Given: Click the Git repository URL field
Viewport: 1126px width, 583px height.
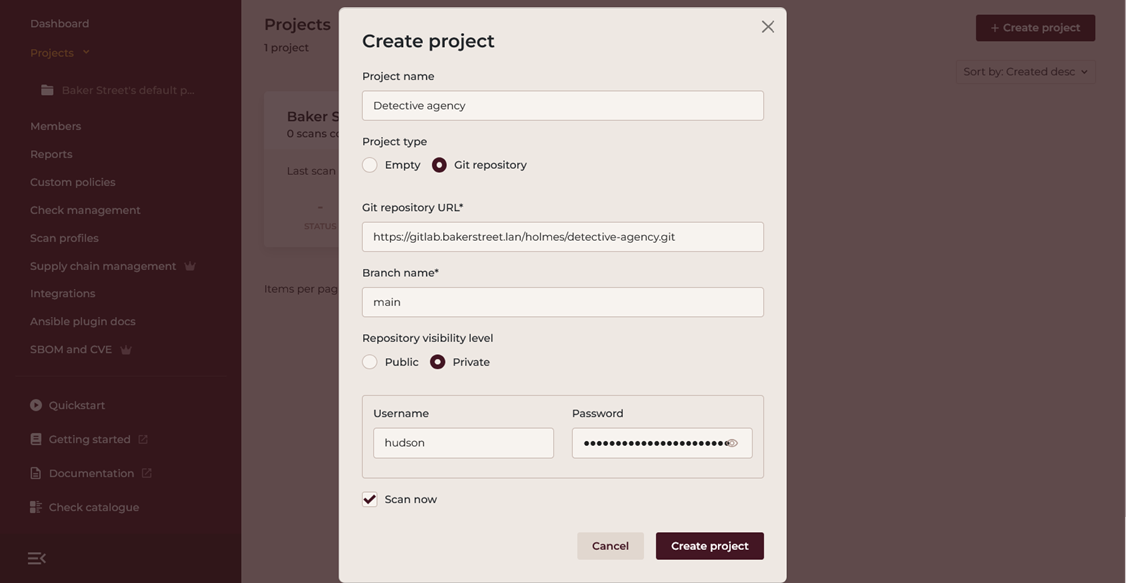Looking at the screenshot, I should 562,237.
